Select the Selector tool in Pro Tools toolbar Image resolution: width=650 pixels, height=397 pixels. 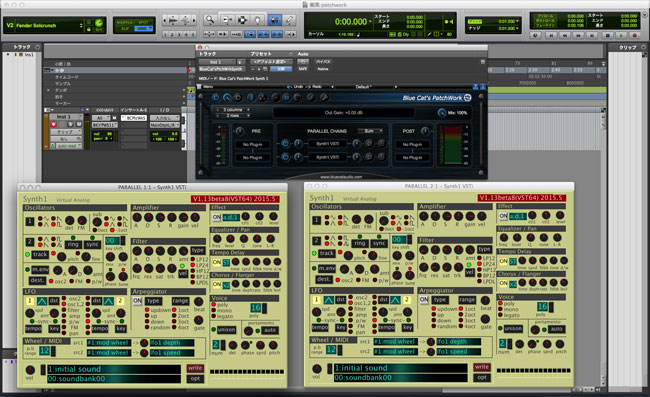[x=243, y=20]
